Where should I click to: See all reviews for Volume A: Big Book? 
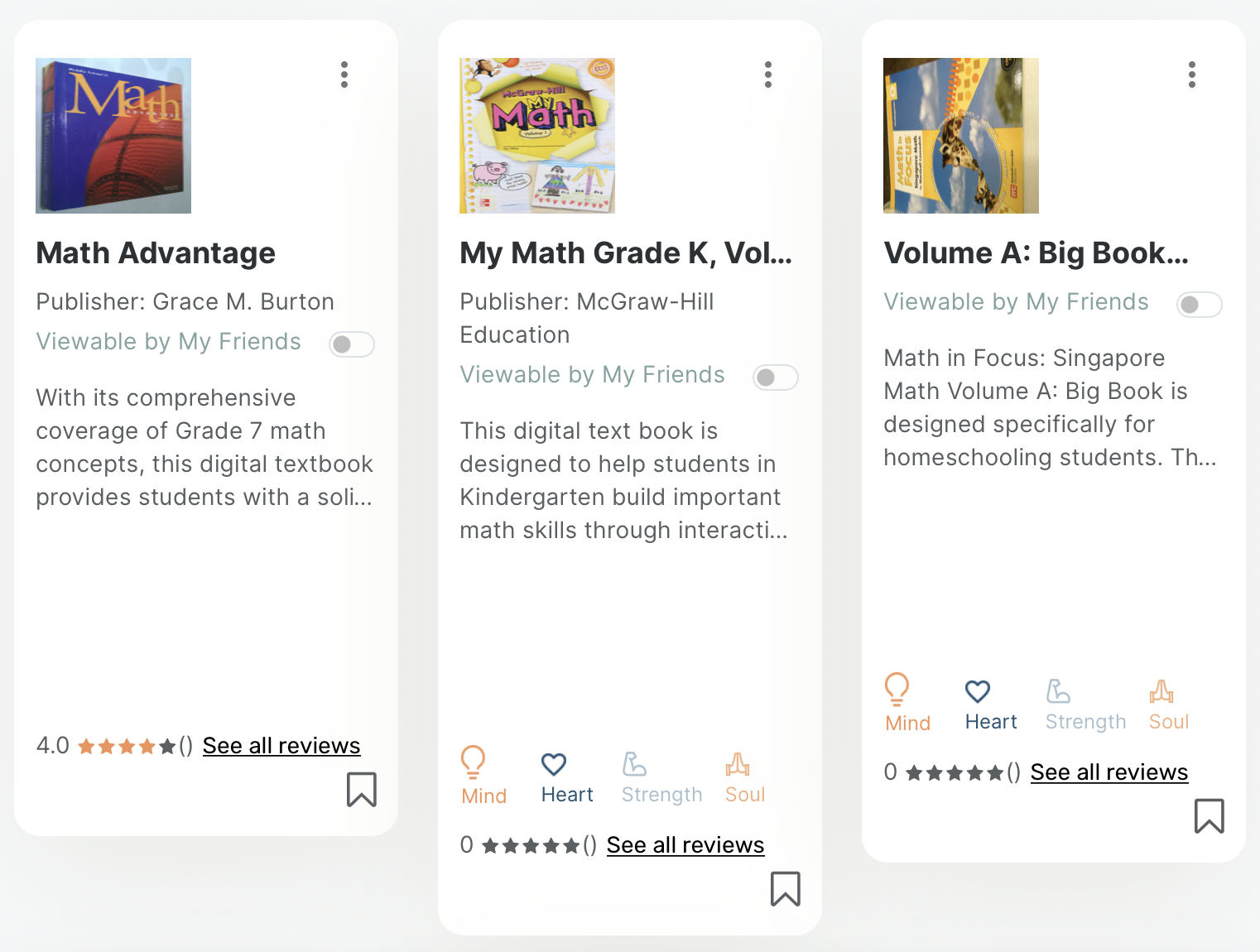click(x=1109, y=772)
